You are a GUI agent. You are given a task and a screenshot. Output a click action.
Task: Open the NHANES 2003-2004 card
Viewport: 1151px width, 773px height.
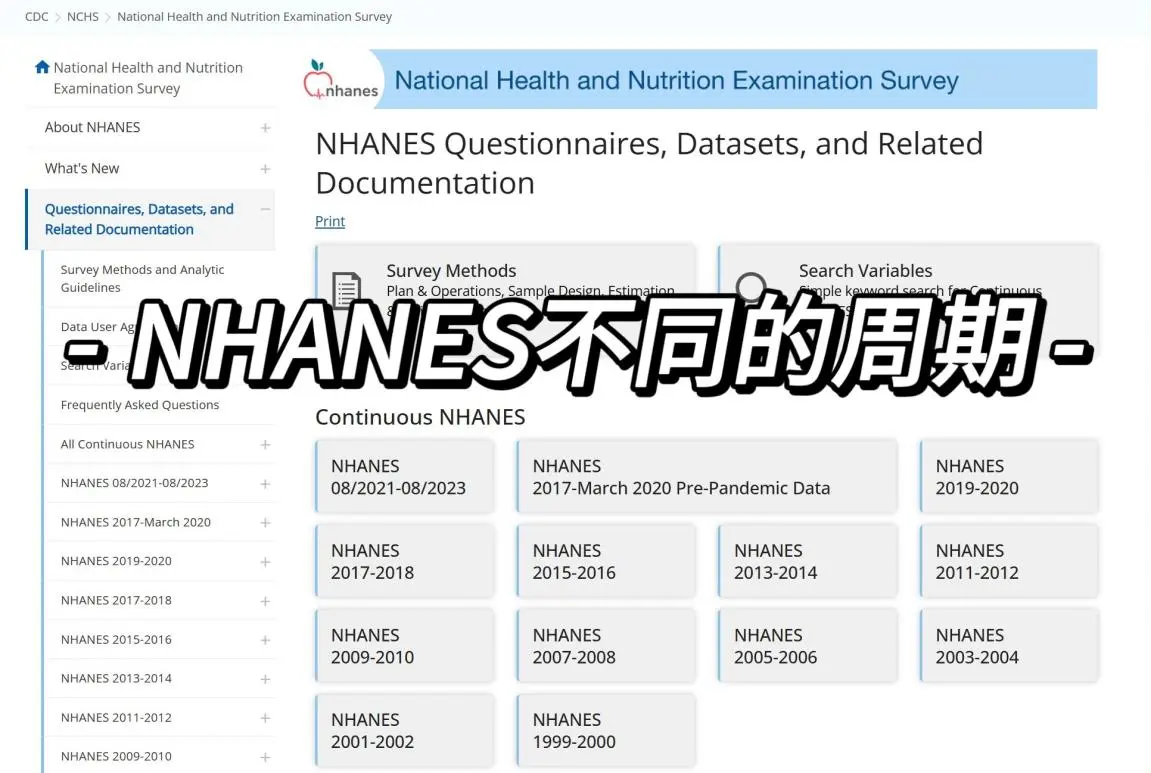pos(1009,645)
